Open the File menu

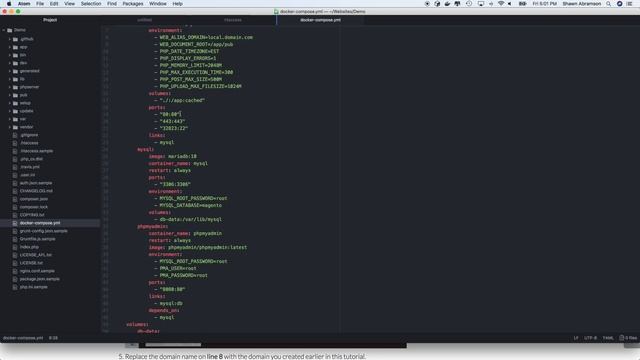[40, 4]
